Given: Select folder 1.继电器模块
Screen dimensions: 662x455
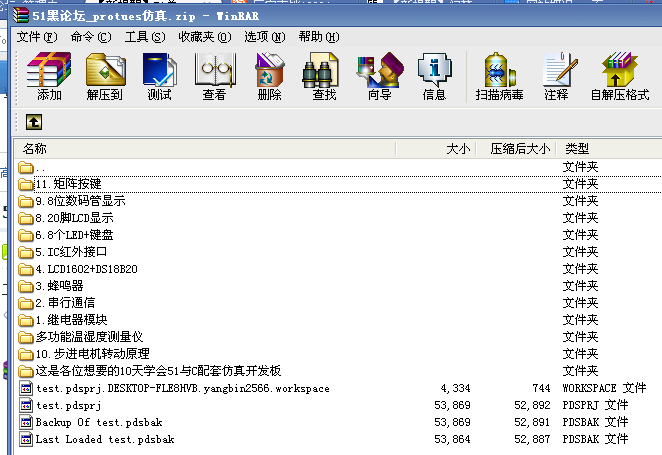Looking at the screenshot, I should click(x=71, y=320).
